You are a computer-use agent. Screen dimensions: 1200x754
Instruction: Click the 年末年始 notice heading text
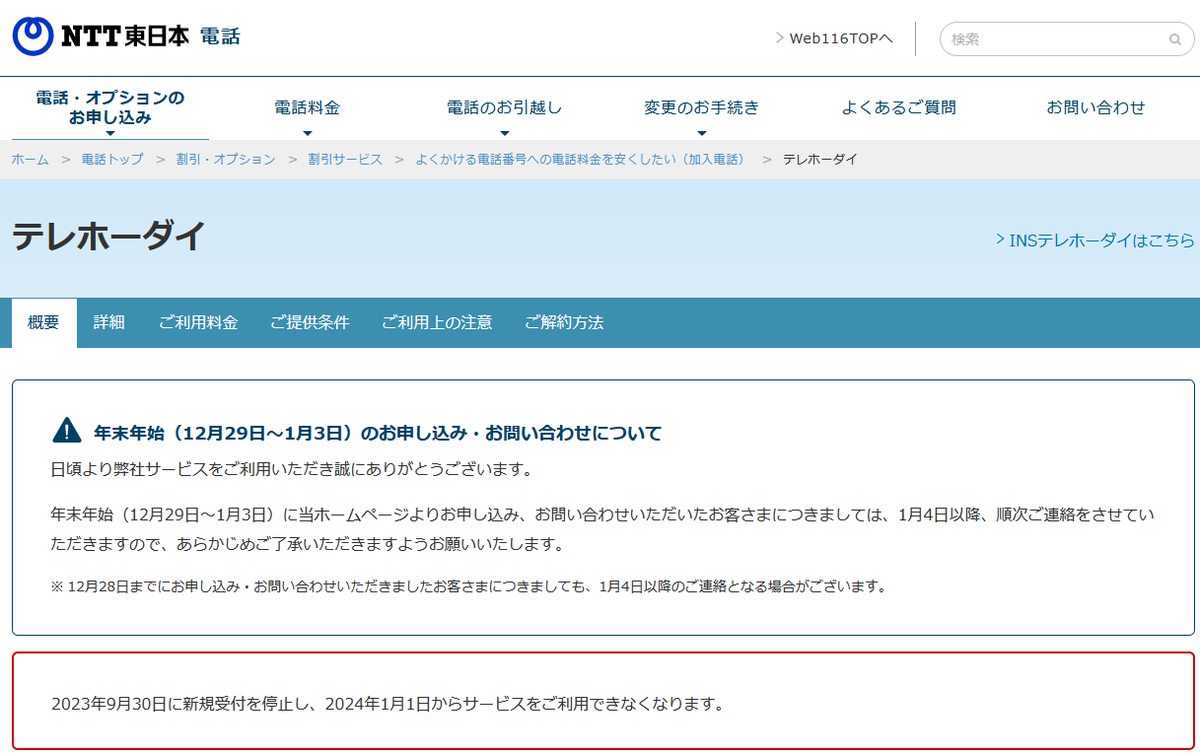(x=378, y=433)
